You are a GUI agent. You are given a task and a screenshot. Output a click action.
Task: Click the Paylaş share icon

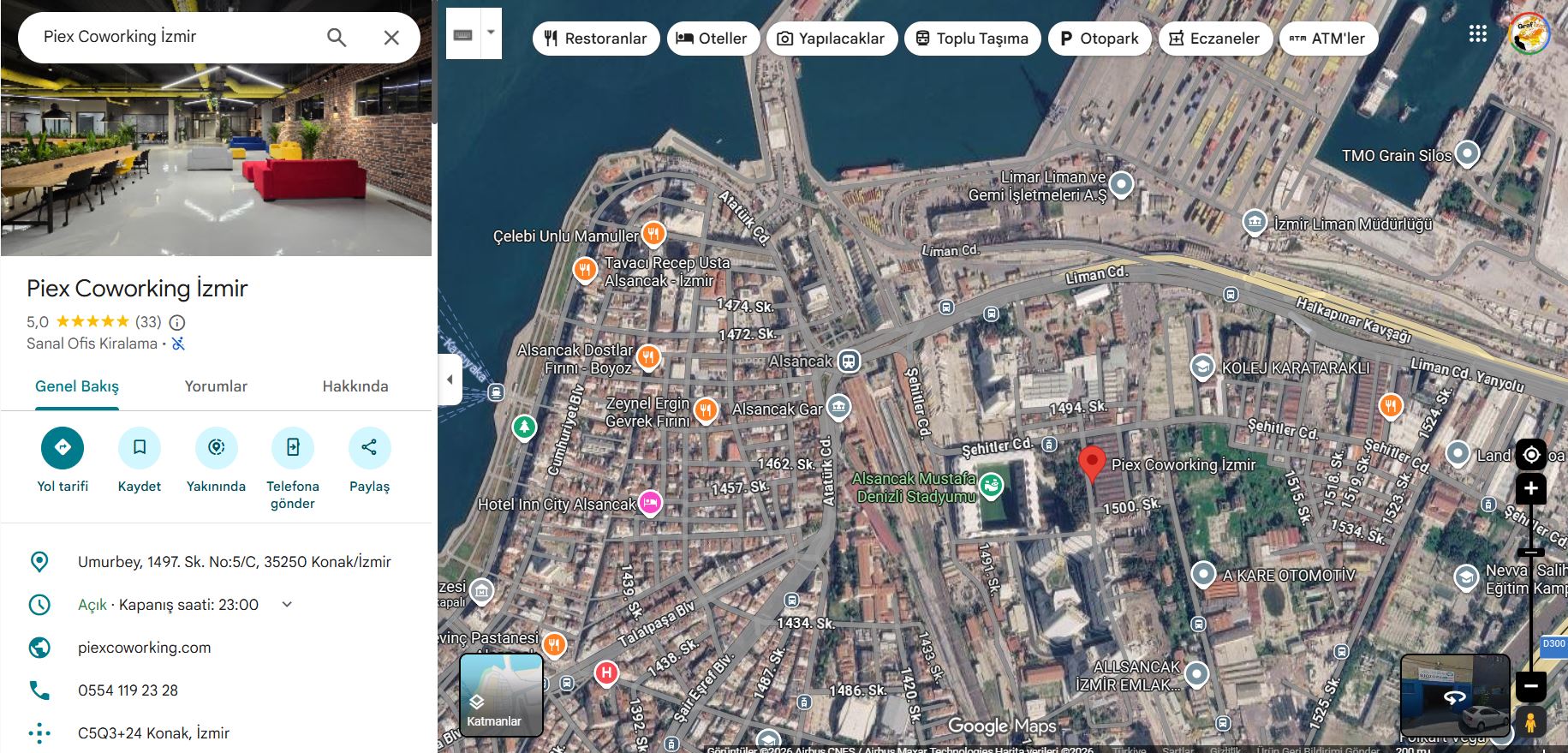click(370, 447)
